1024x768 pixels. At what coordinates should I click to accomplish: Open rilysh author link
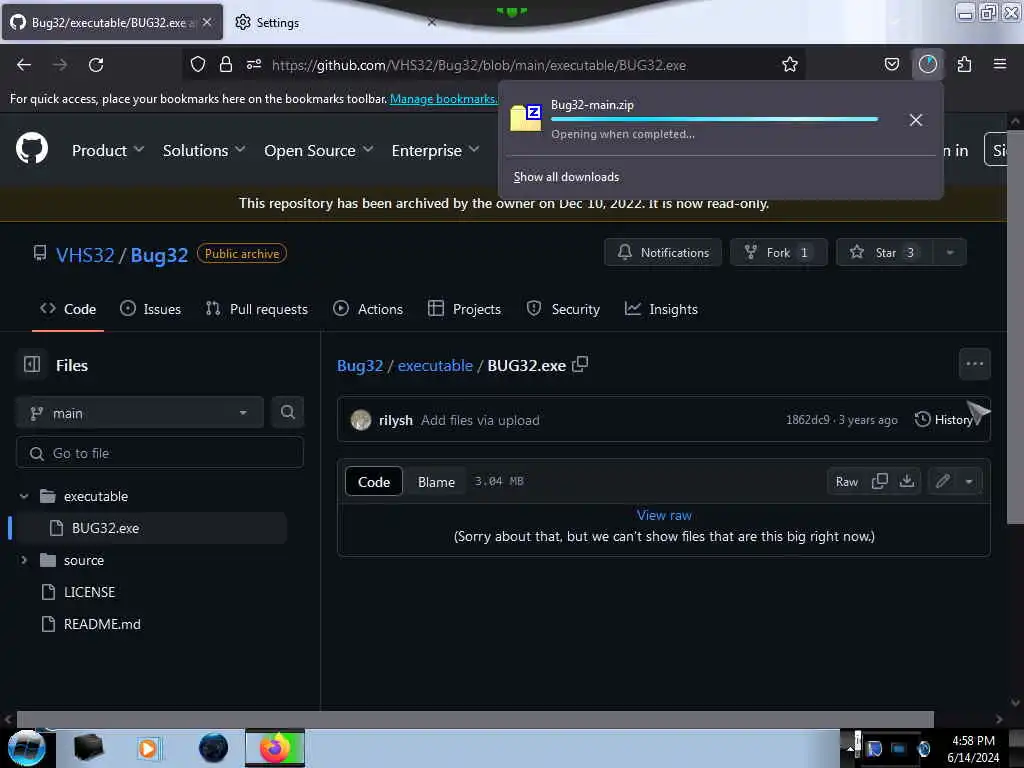point(396,421)
